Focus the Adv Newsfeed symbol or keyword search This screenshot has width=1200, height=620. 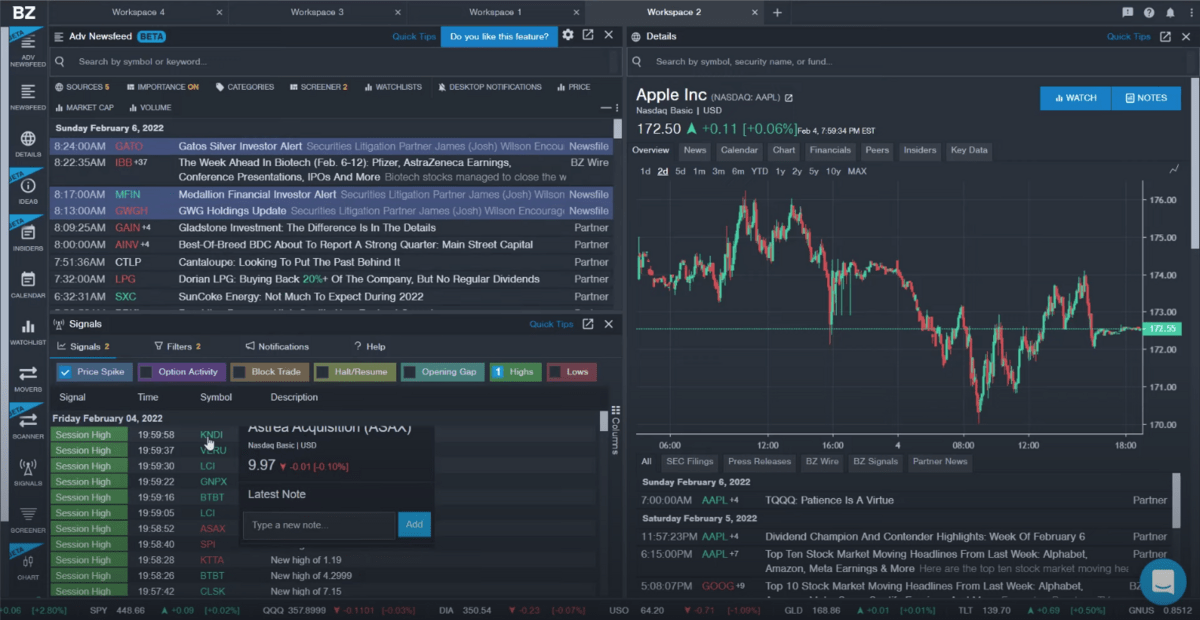335,61
